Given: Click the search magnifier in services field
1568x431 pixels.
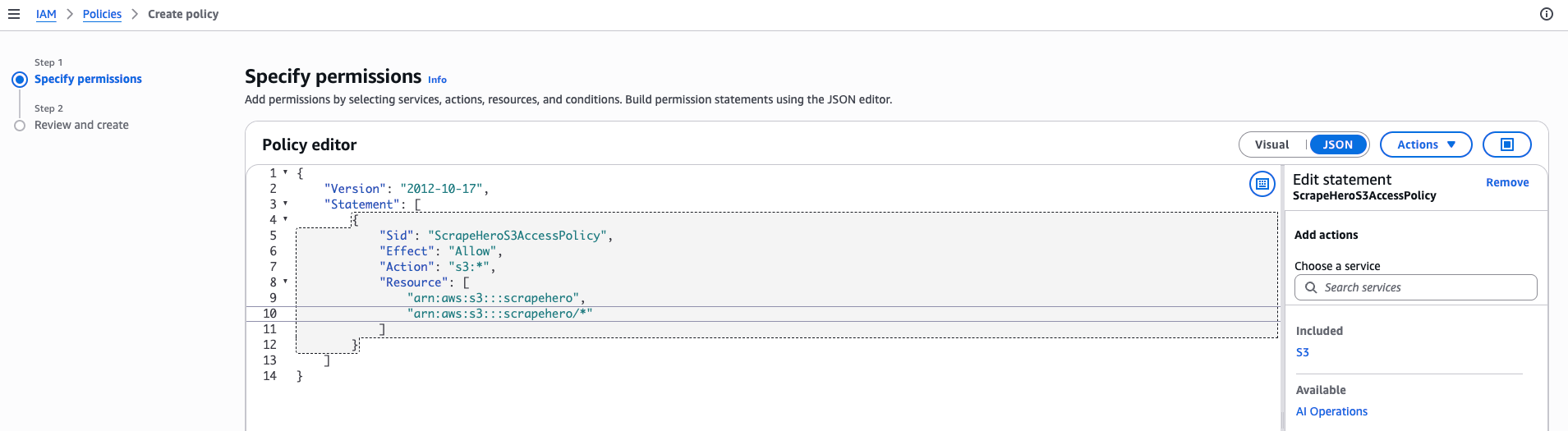Looking at the screenshot, I should click(x=1311, y=287).
